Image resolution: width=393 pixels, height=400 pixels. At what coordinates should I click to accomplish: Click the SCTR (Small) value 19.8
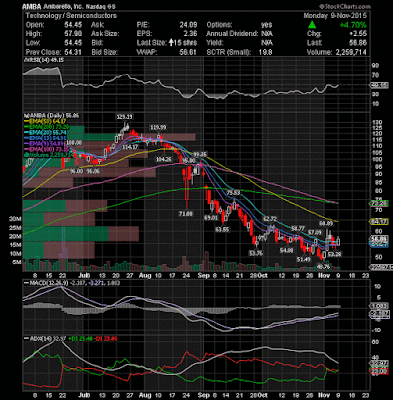(265, 52)
